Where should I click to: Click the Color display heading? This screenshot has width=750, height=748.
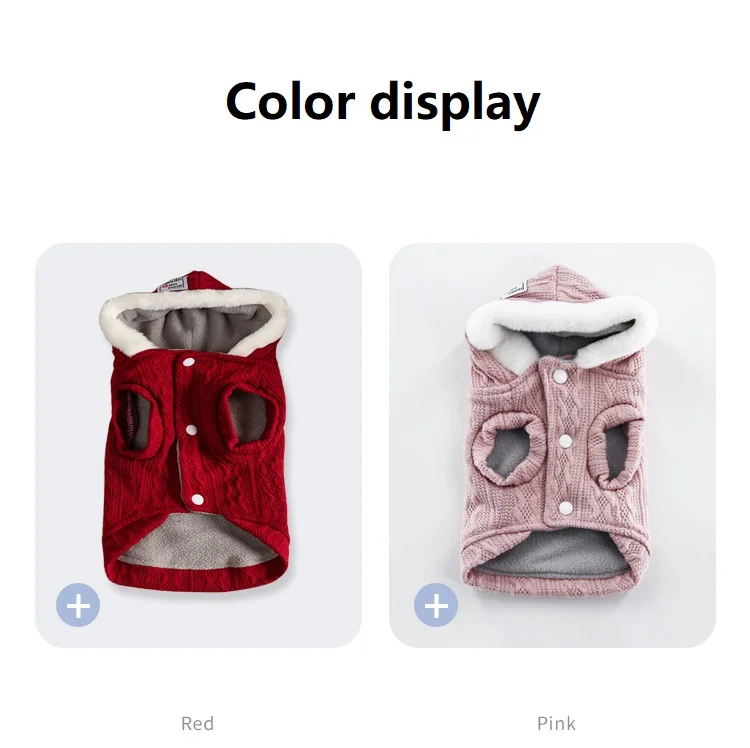click(383, 103)
